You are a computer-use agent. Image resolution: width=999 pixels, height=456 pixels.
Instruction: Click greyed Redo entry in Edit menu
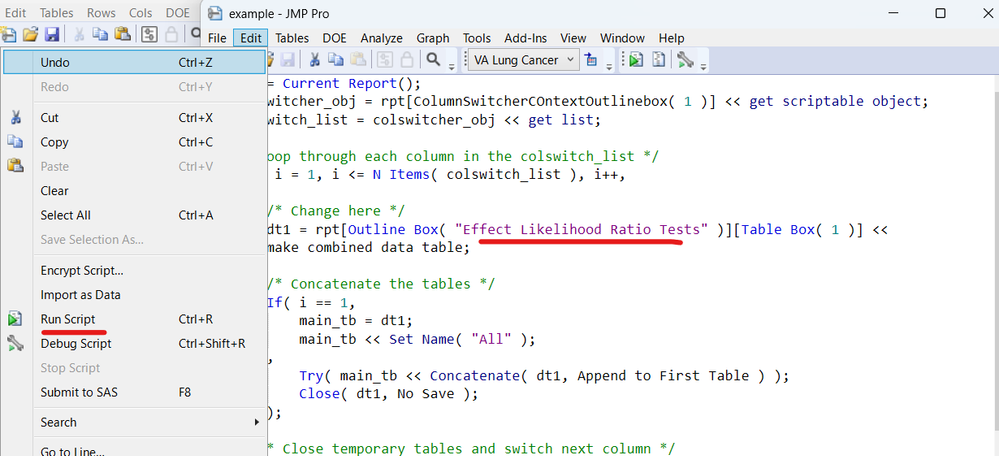pyautogui.click(x=134, y=87)
